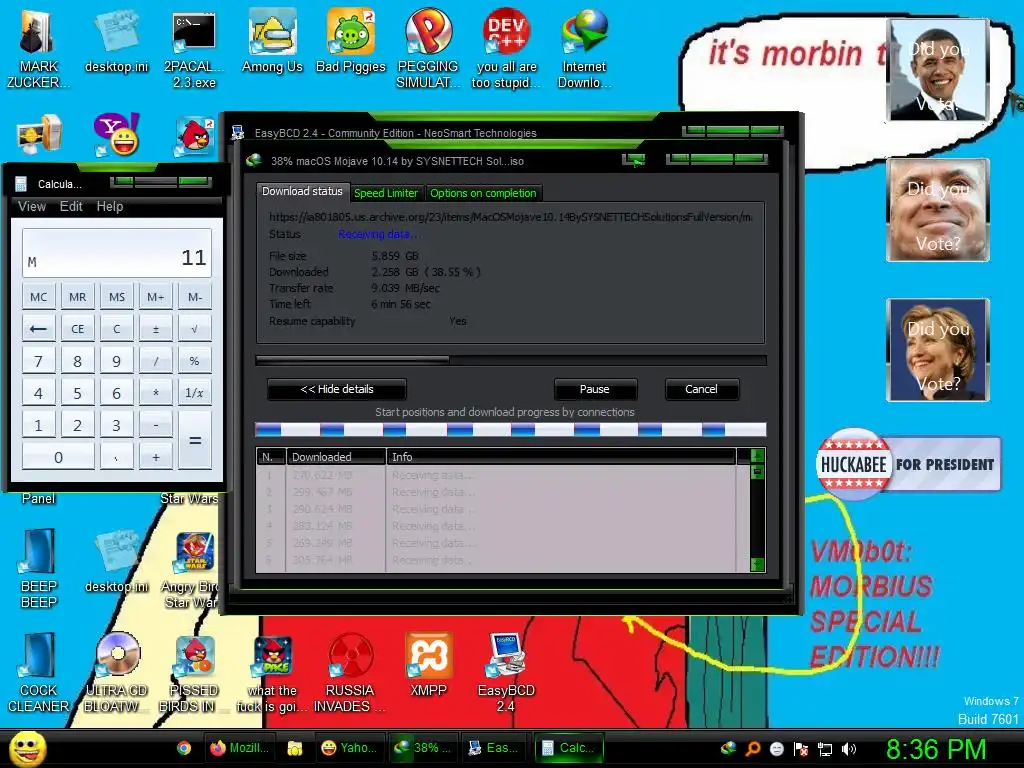Cancel the download
The width and height of the screenshot is (1024, 768).
pyautogui.click(x=701, y=389)
